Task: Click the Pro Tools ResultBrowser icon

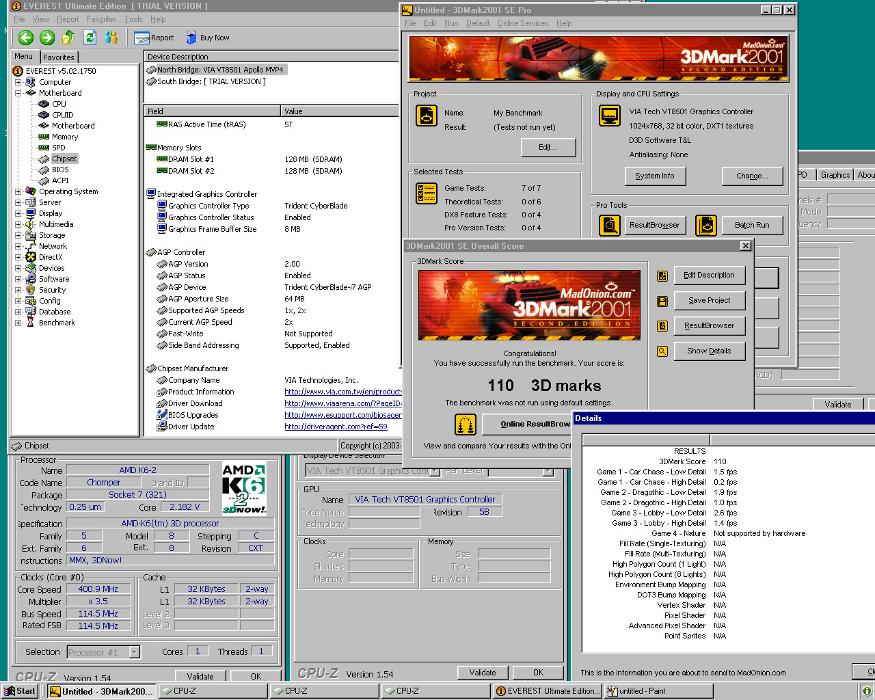Action: (x=609, y=226)
